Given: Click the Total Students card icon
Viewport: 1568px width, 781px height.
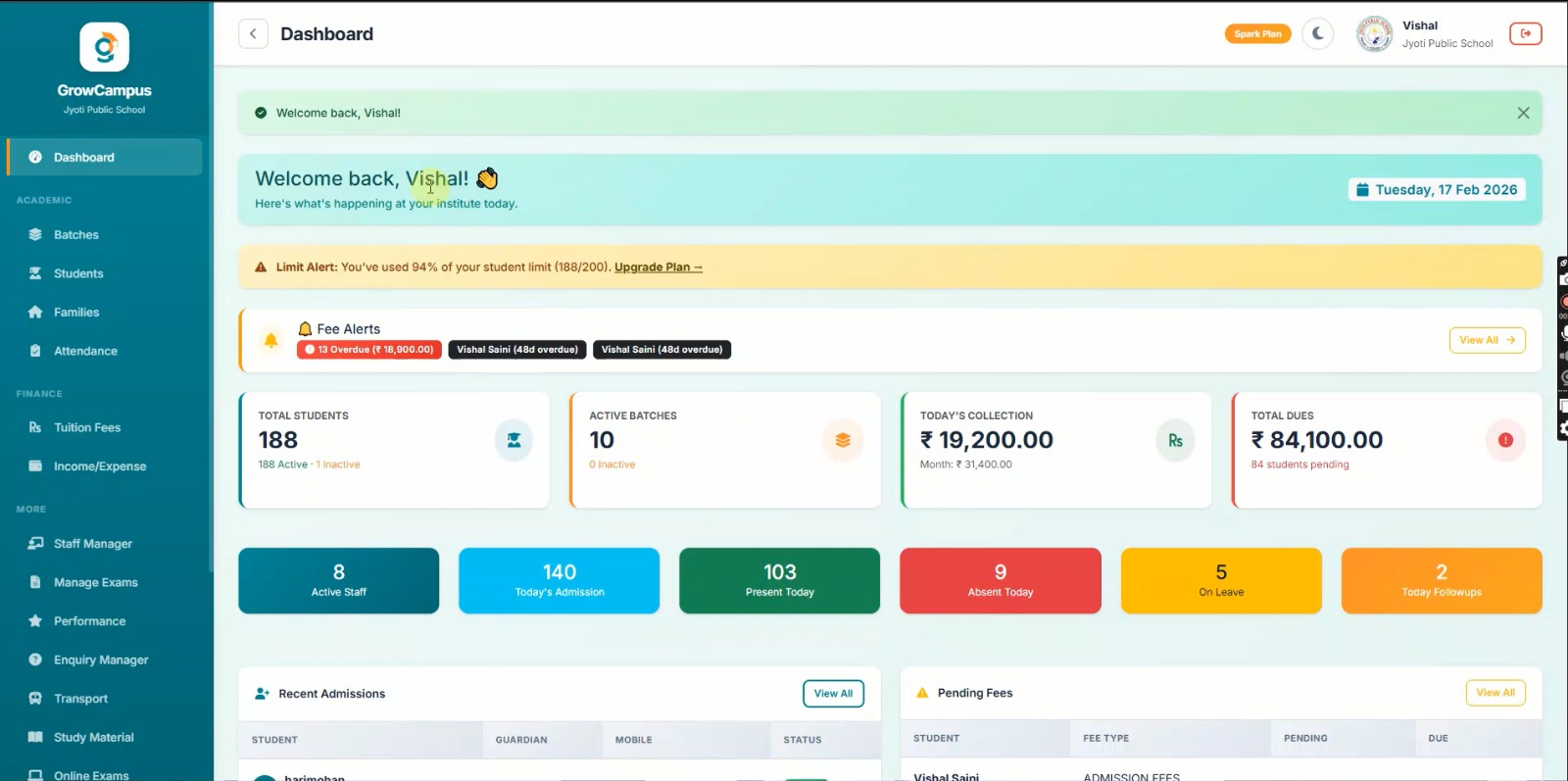Looking at the screenshot, I should pos(514,441).
